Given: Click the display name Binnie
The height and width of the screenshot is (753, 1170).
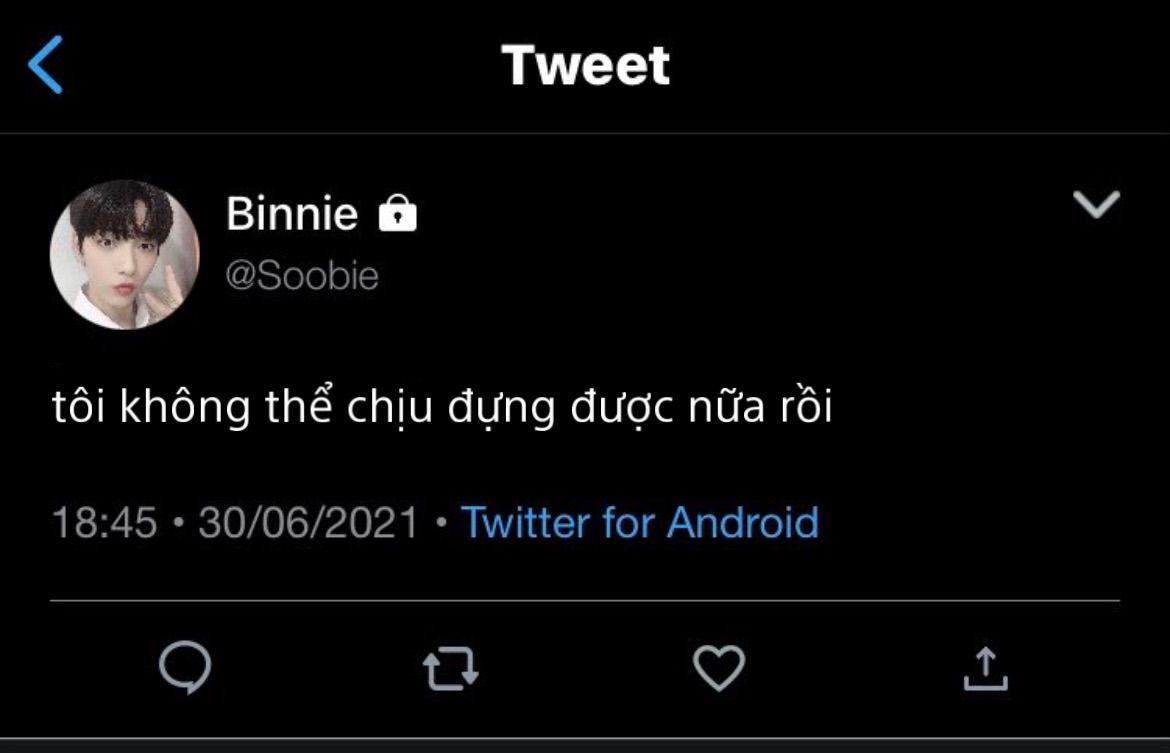Looking at the screenshot, I should 292,214.
